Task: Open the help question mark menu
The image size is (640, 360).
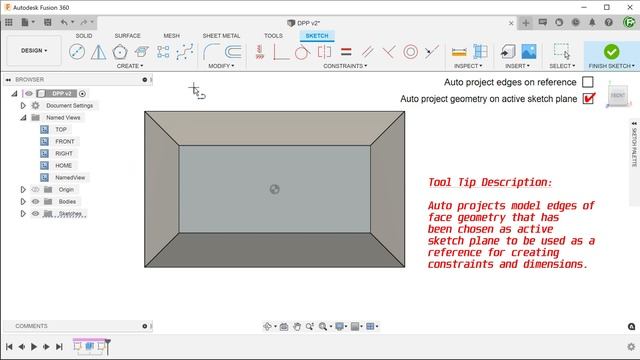Action: tap(609, 22)
